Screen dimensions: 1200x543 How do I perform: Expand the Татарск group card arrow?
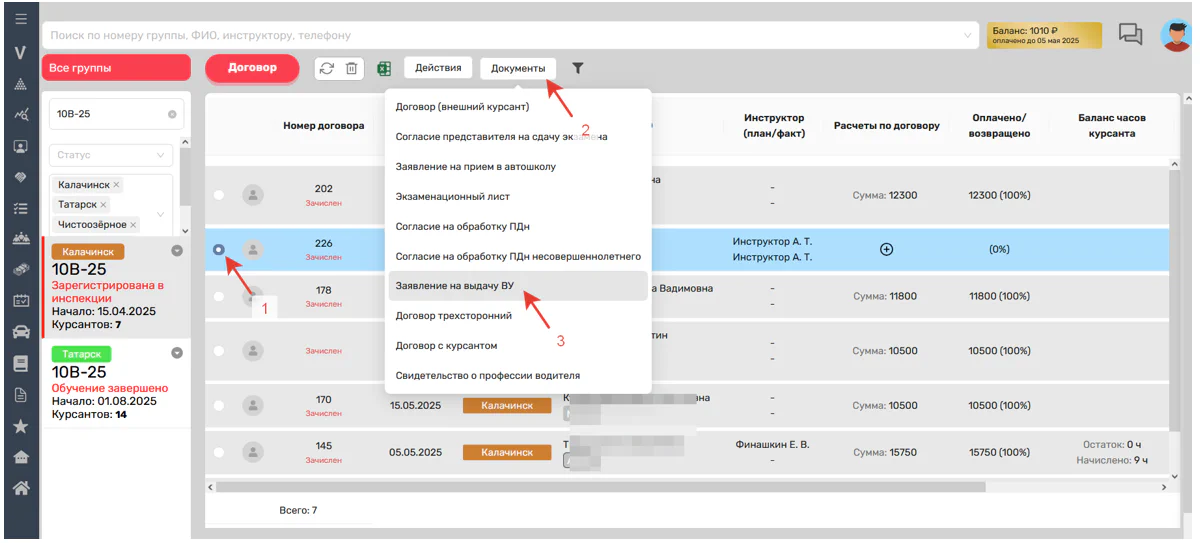[x=177, y=352]
